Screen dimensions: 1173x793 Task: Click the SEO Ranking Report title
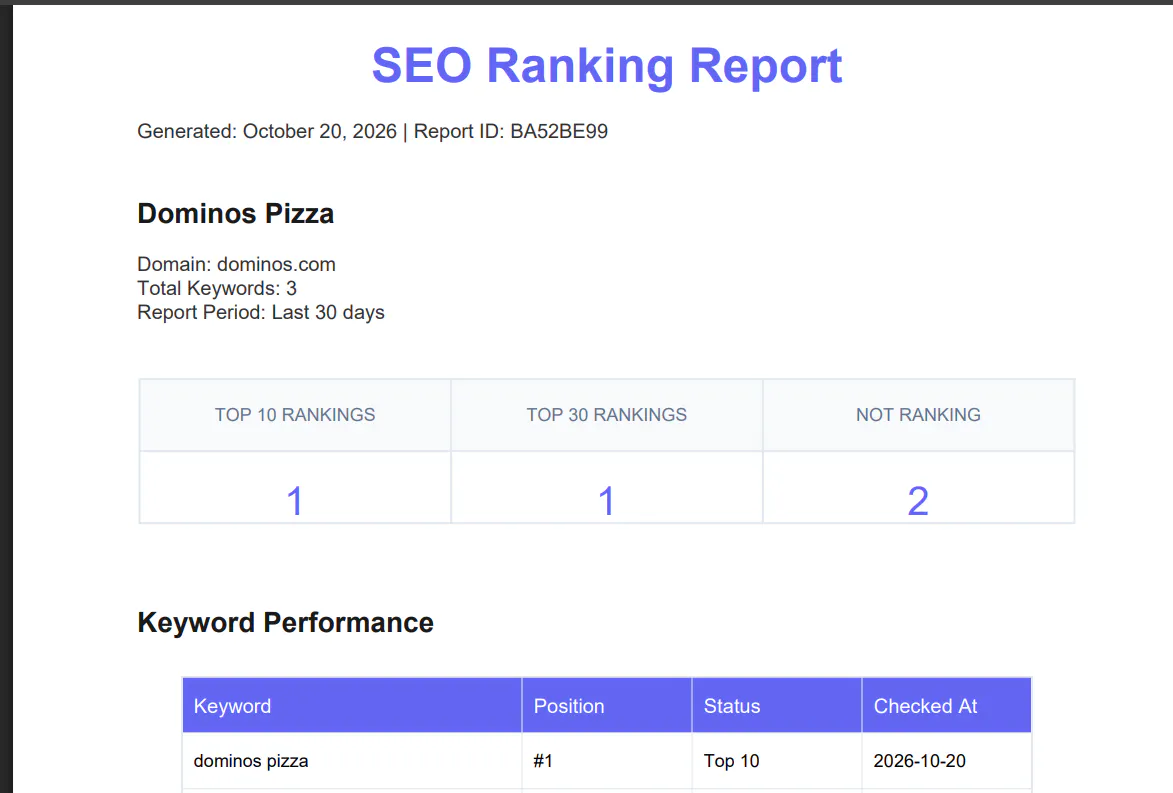coord(607,66)
